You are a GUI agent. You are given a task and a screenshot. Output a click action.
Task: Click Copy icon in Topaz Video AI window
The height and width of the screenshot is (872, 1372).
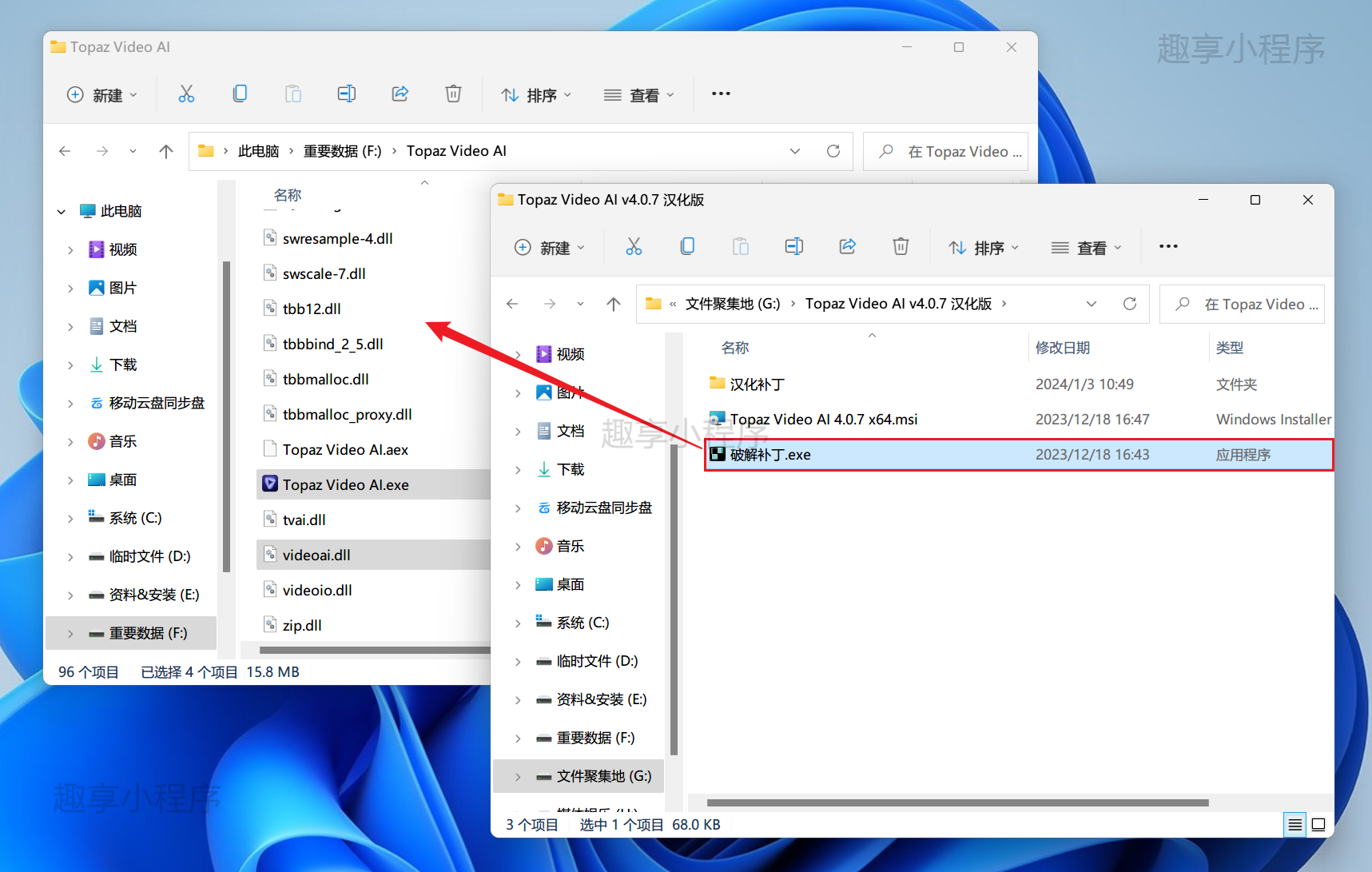(240, 94)
